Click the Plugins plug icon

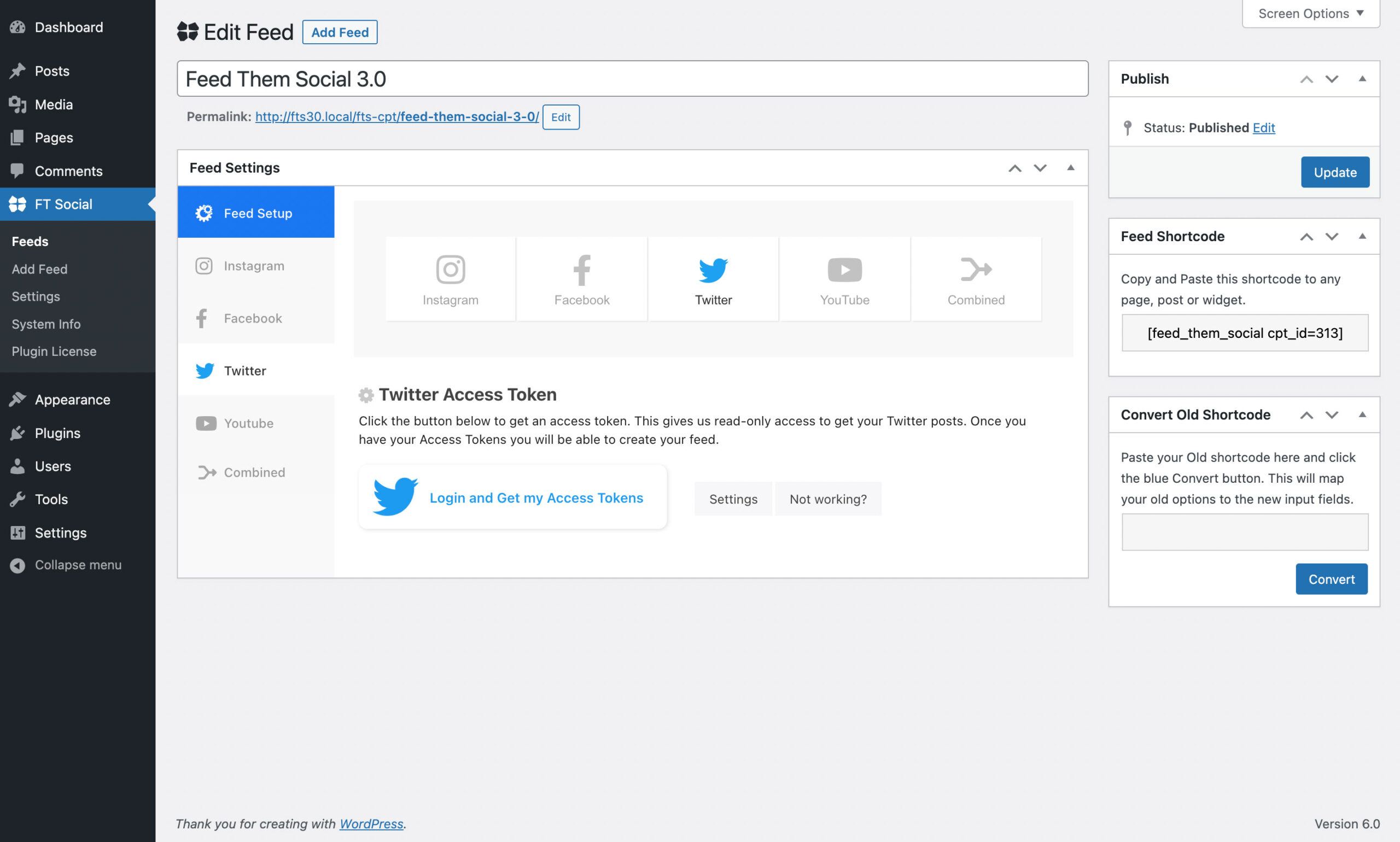click(x=17, y=432)
